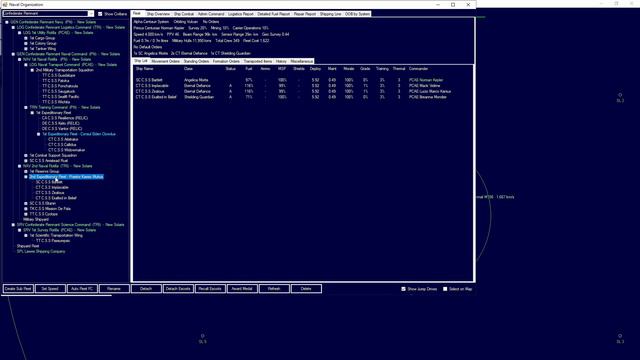Screen dimensions: 640x360
Task: Click the Refresh button
Action: (274, 289)
